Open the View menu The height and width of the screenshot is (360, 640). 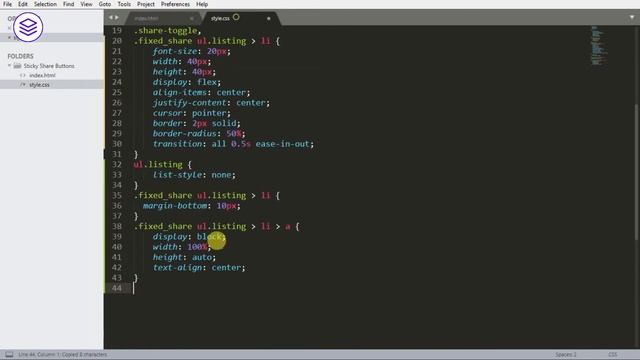(x=86, y=4)
